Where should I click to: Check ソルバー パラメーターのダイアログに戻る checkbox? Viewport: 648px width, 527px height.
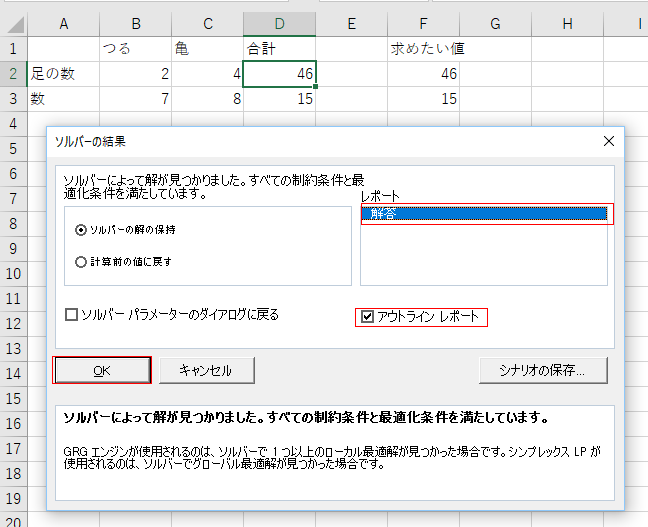72,315
